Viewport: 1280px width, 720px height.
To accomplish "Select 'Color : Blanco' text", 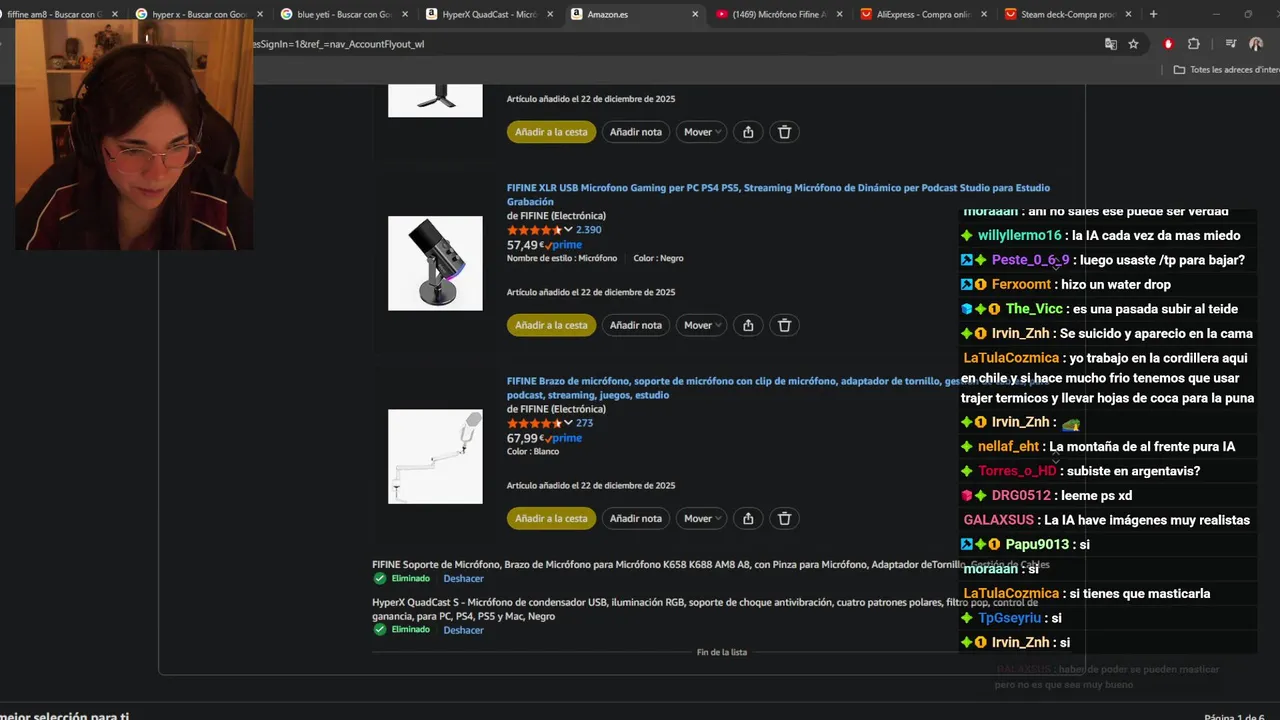I will pos(533,452).
